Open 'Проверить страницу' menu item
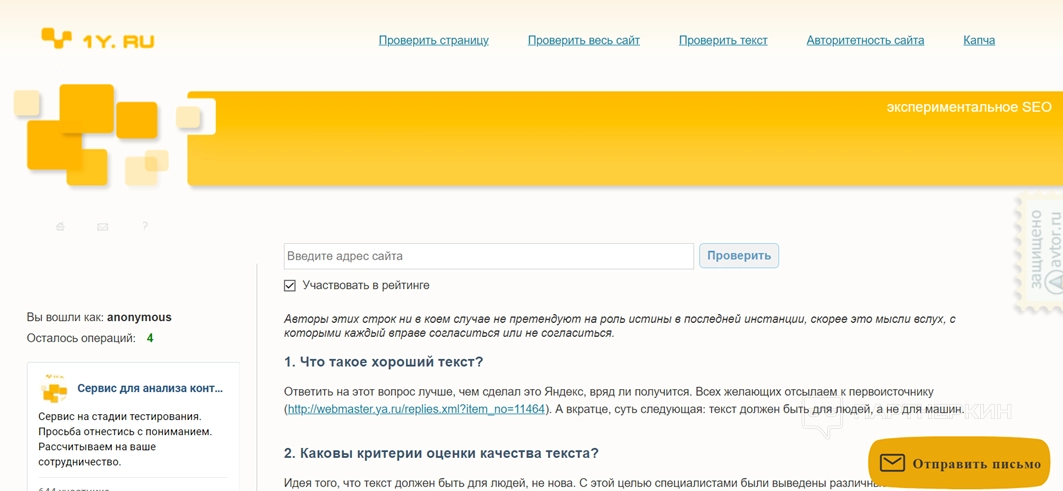The width and height of the screenshot is (1063, 491). click(433, 40)
